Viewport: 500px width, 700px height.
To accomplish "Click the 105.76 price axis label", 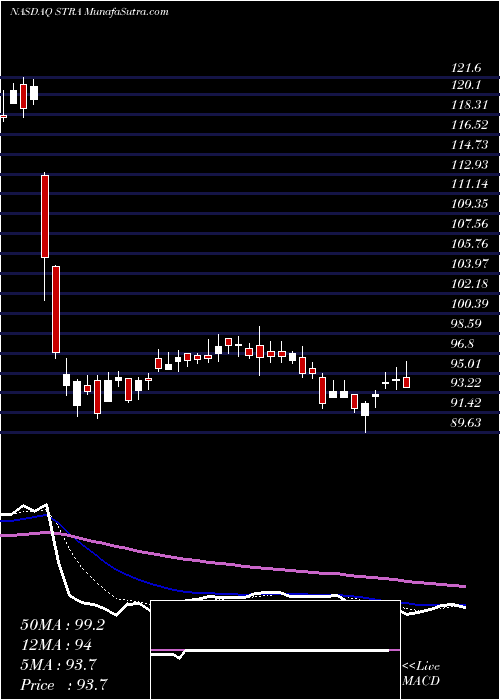I will 469,244.
